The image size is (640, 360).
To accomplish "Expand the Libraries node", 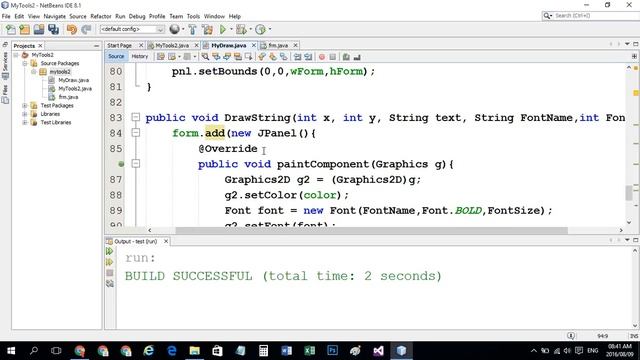I will coord(25,114).
